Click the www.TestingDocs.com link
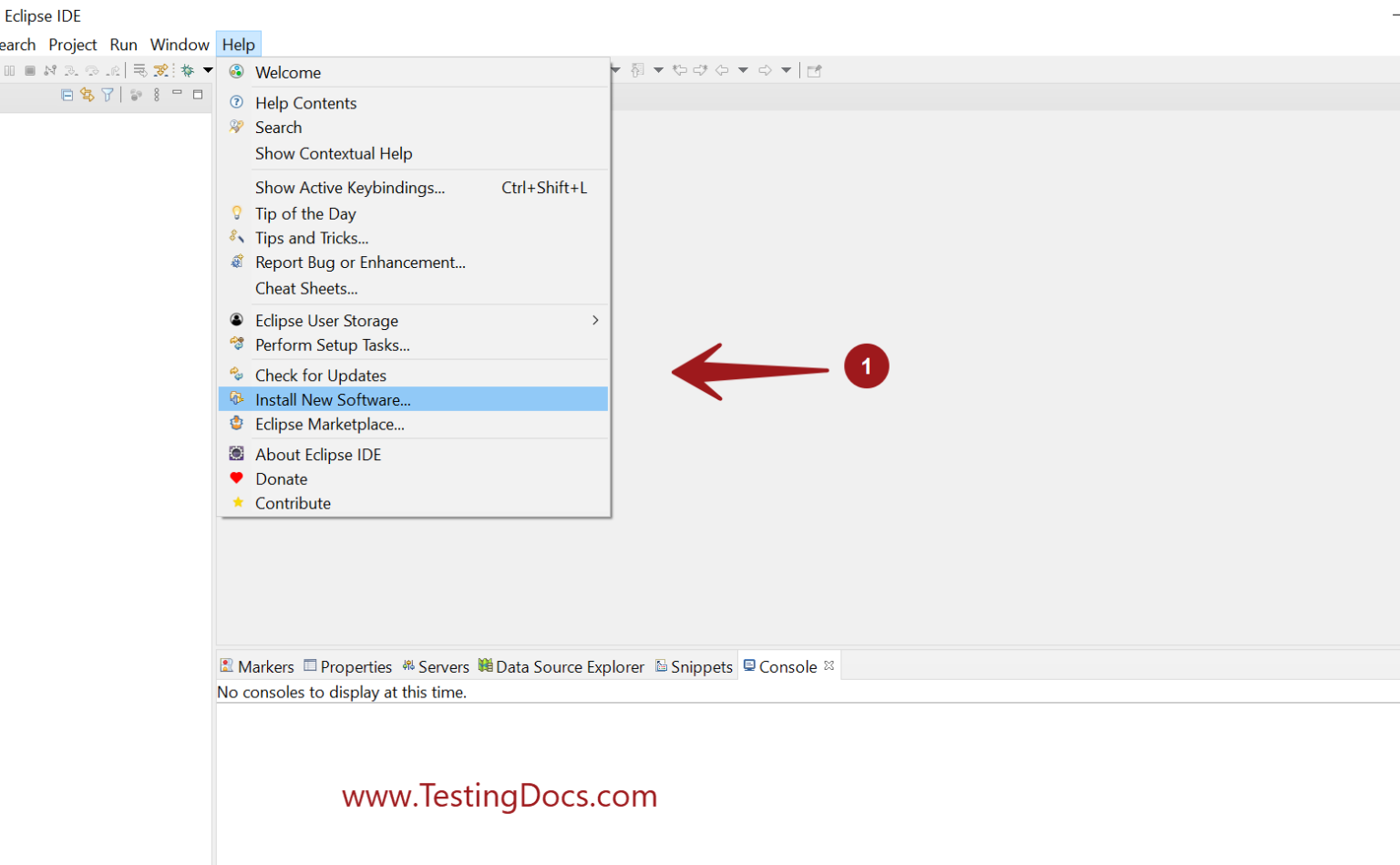 [x=499, y=796]
